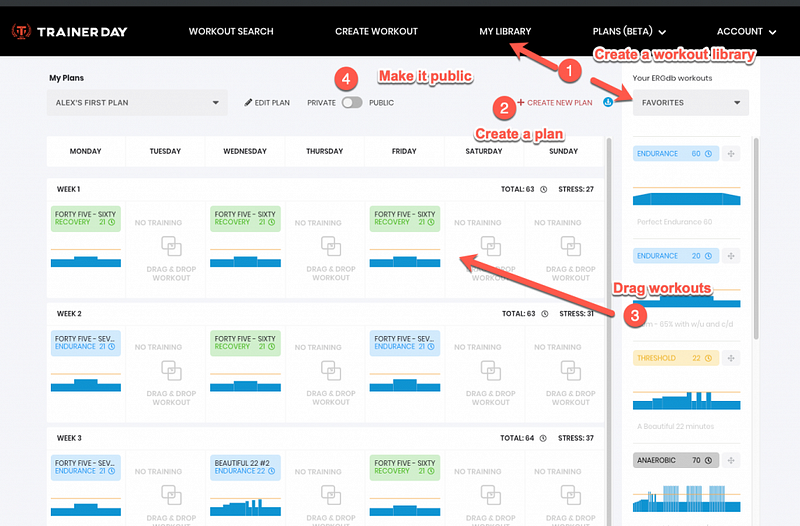Viewport: 800px width, 526px height.
Task: Click the clock icon next to Week 1 Total: 63
Action: (x=544, y=189)
